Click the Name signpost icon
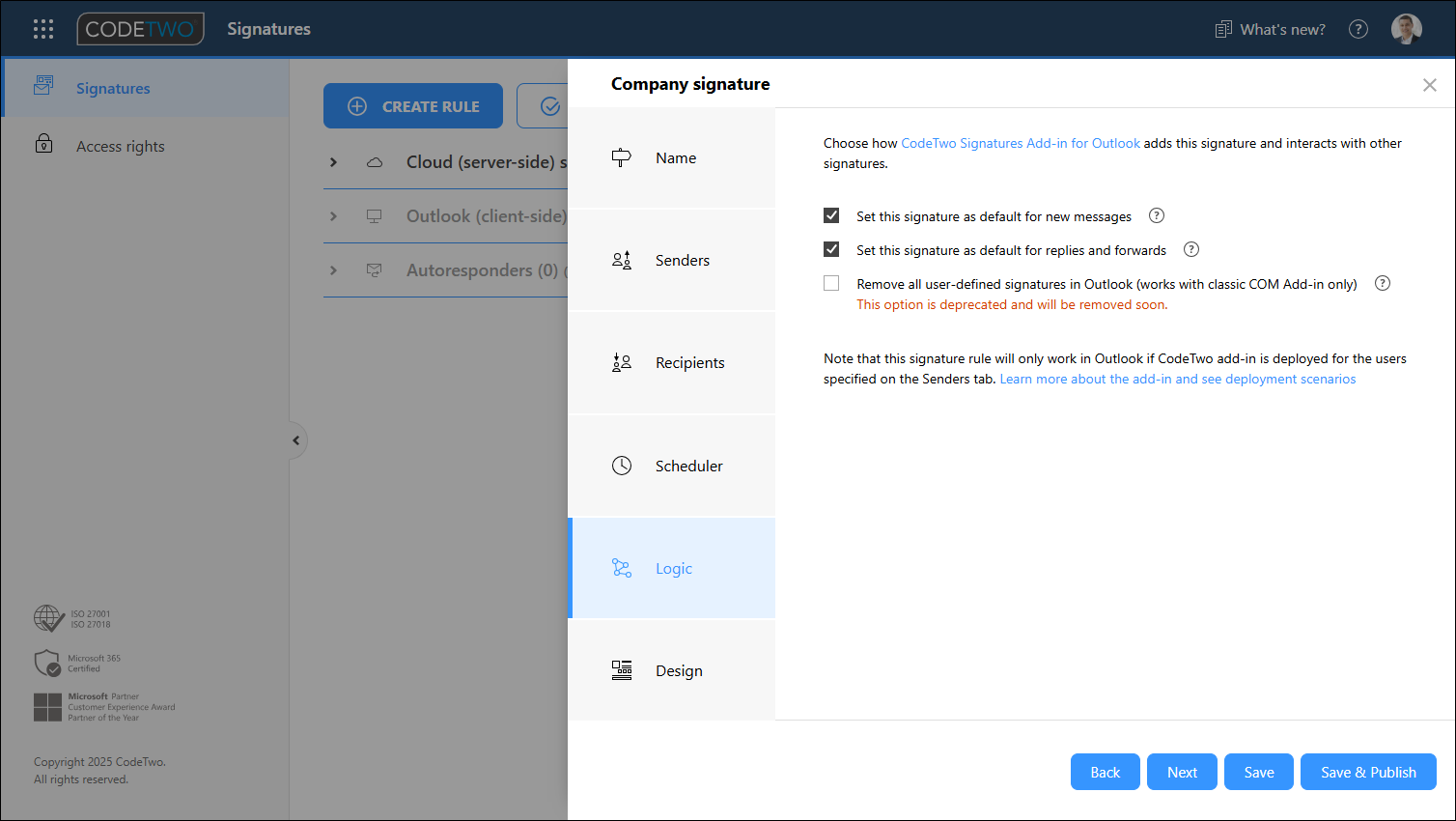Screen dimensions: 1456x821 tap(622, 157)
